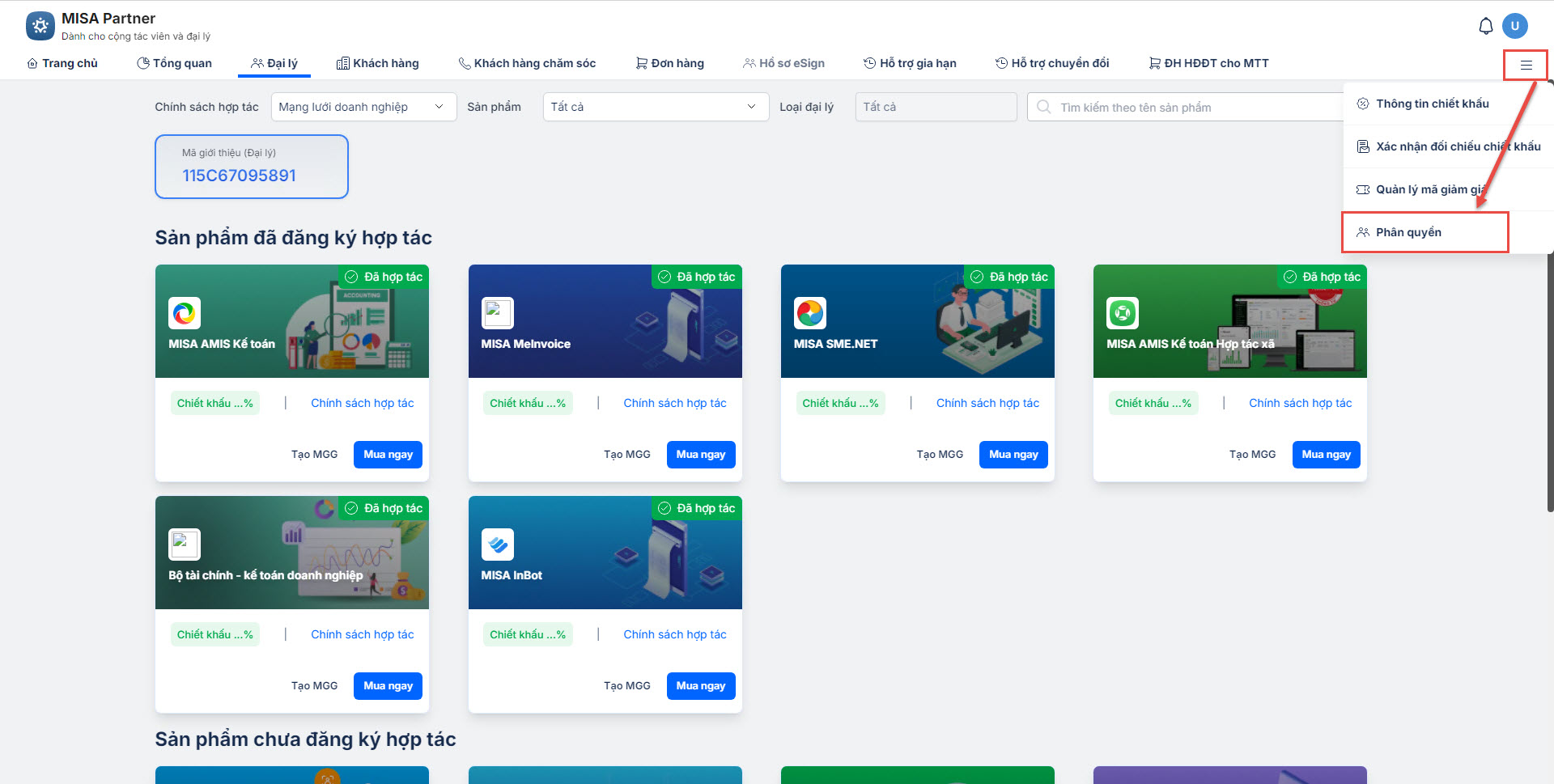Click Mua ngay for MISA SME.NET
This screenshot has width=1554, height=784.
click(1013, 455)
